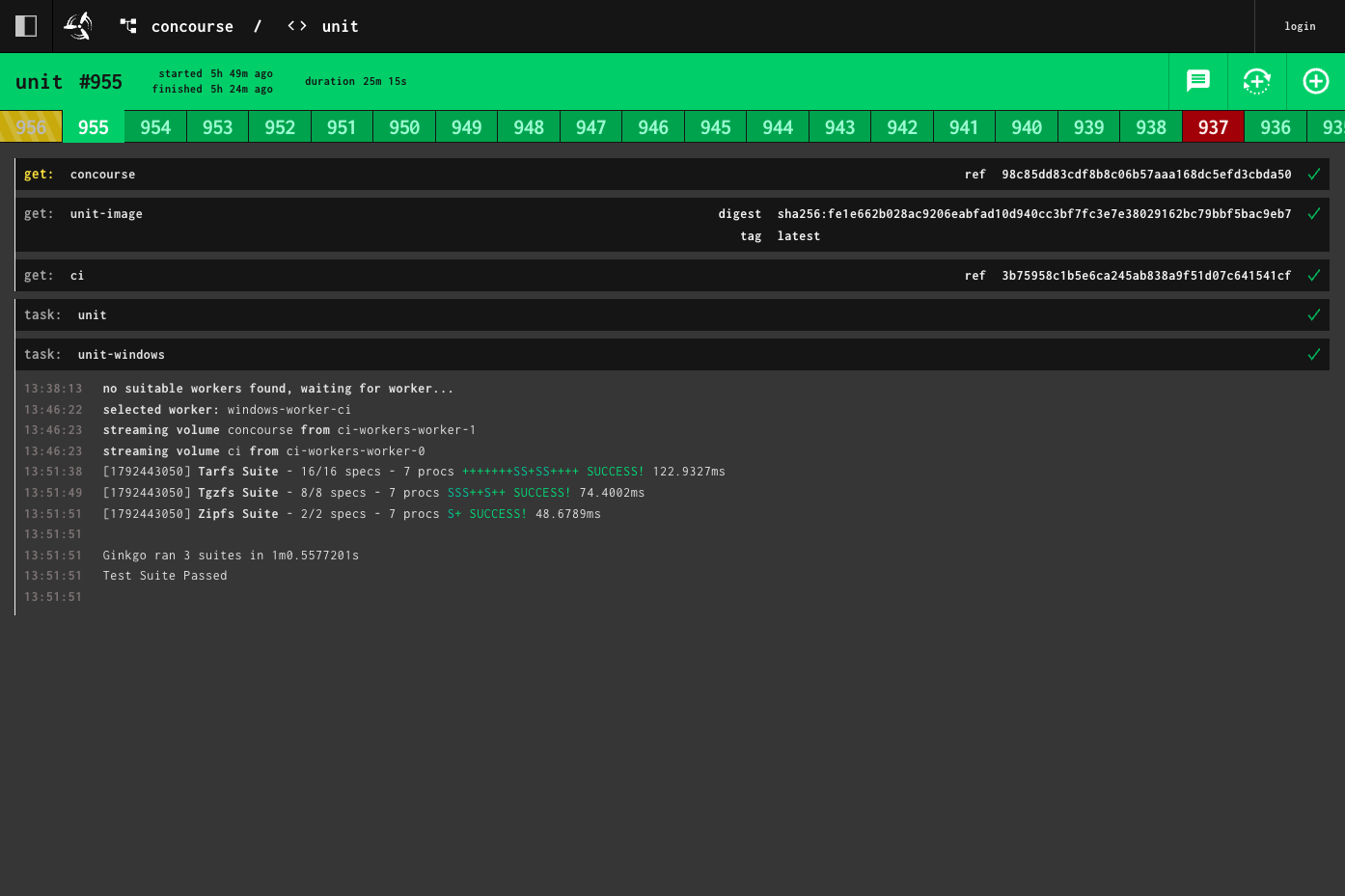Viewport: 1345px width, 896px height.
Task: Open the unit job breadcrumb
Action: (x=341, y=27)
